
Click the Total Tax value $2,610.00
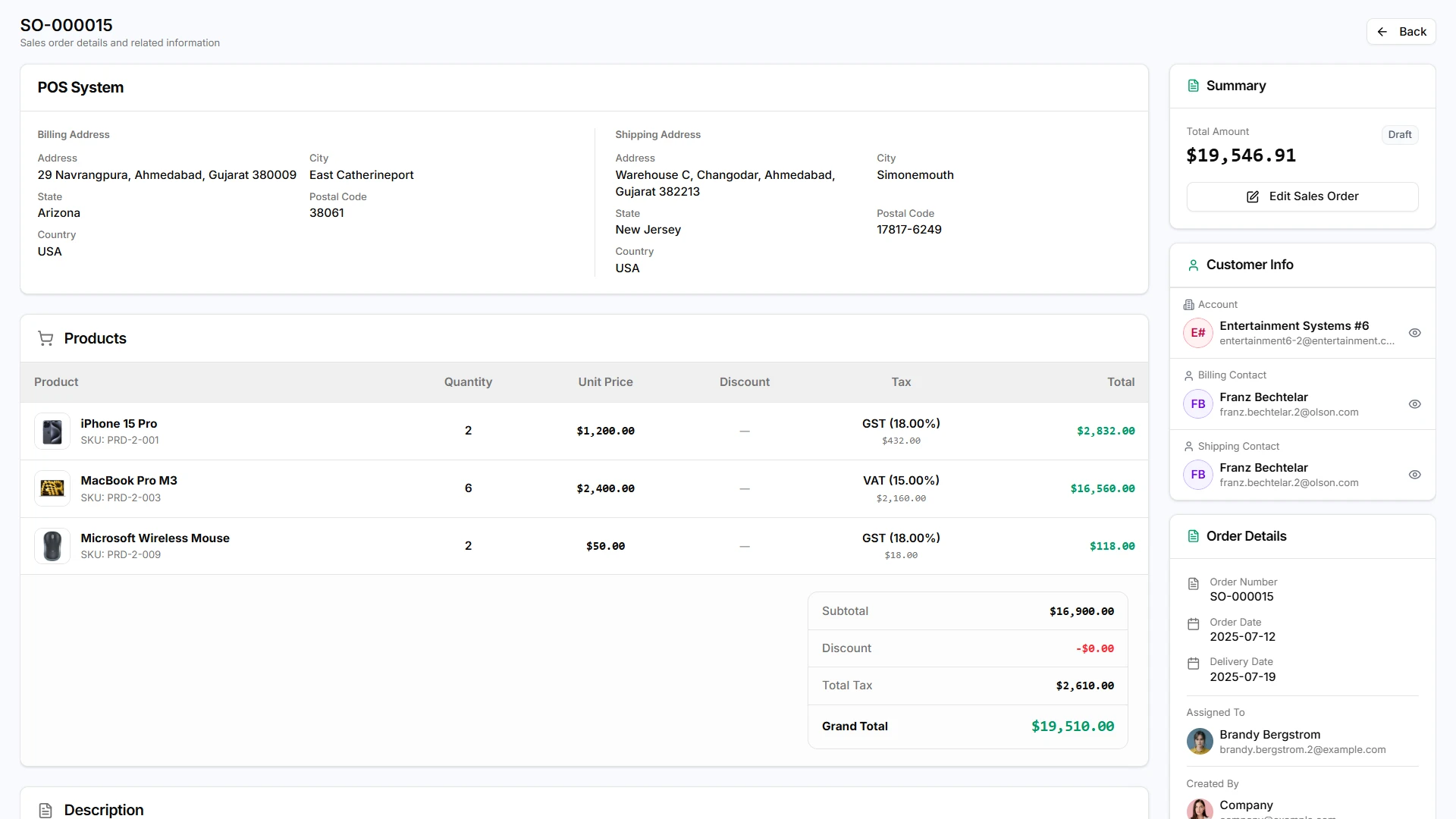click(x=1084, y=686)
